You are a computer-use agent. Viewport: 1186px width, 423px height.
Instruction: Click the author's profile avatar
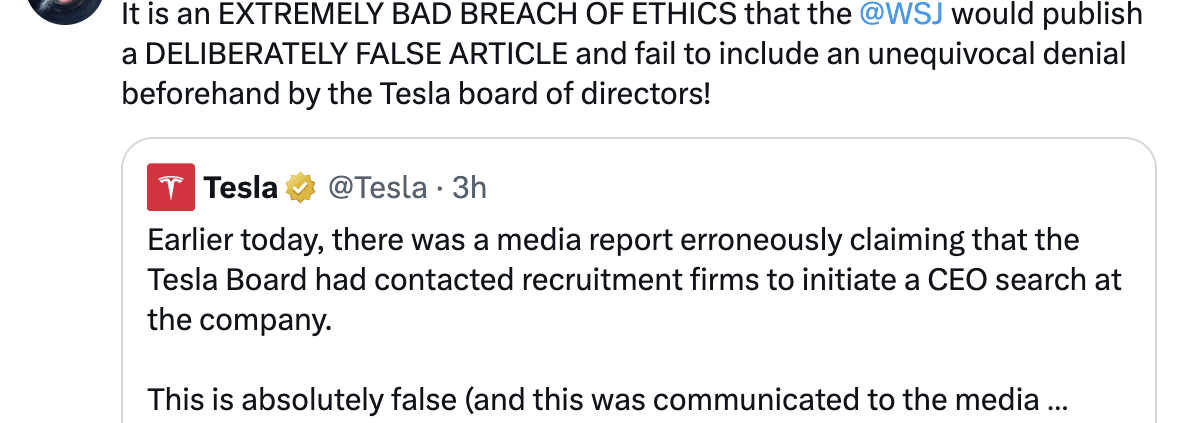pyautogui.click(x=62, y=8)
